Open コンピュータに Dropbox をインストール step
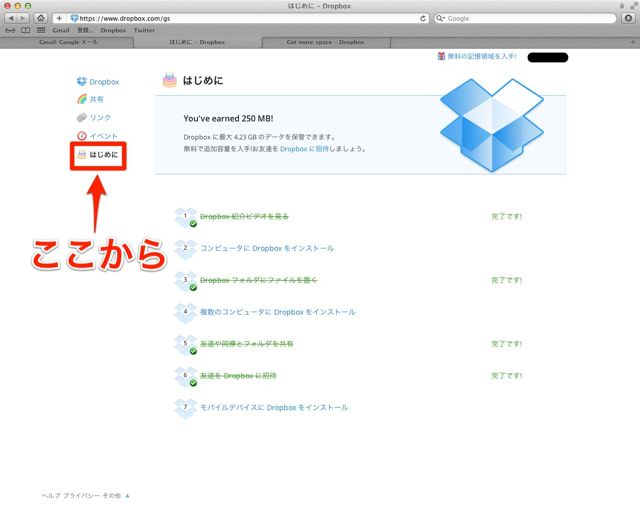 tap(267, 249)
